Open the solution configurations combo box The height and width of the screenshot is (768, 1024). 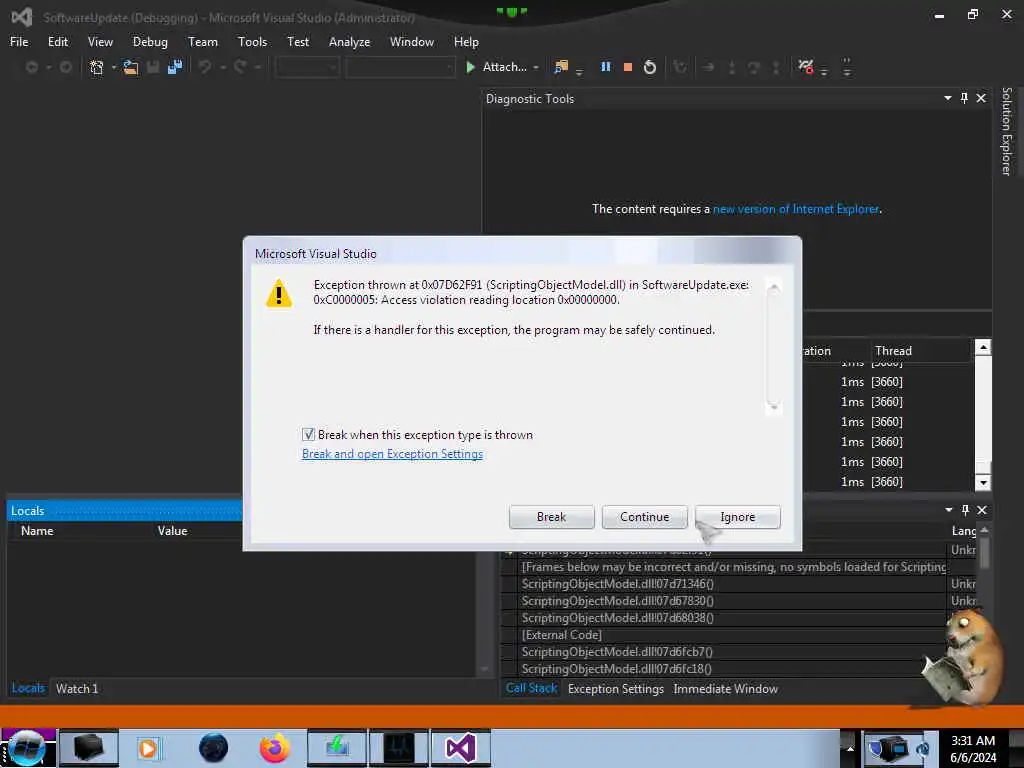coord(307,67)
